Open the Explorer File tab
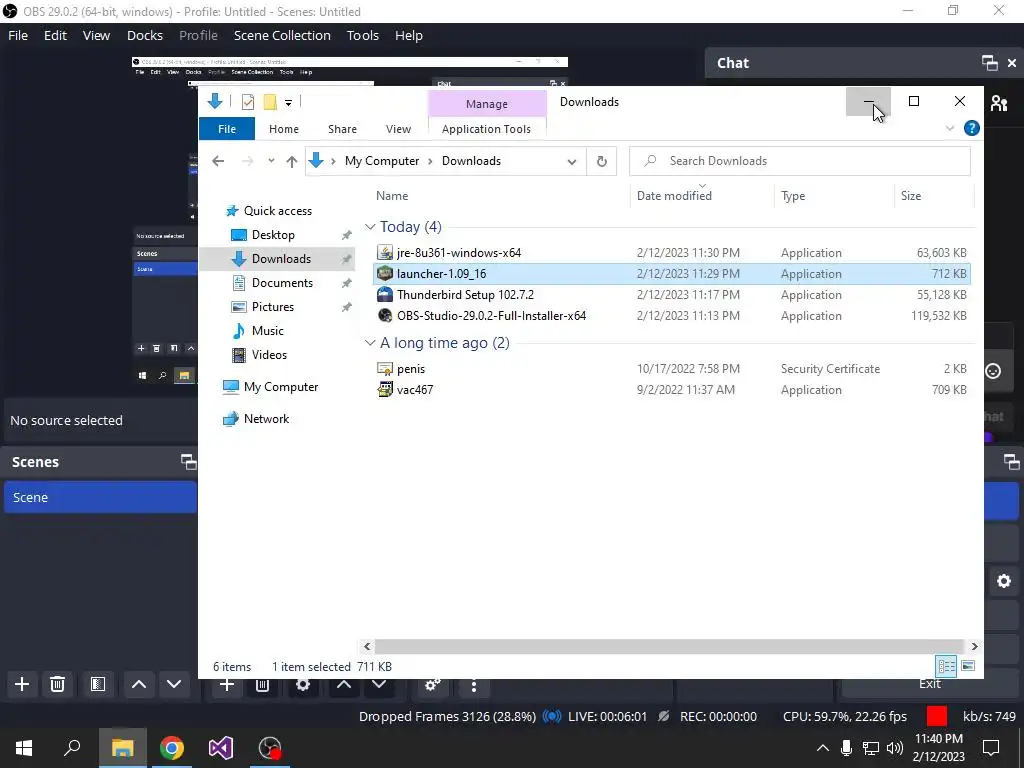 click(227, 129)
